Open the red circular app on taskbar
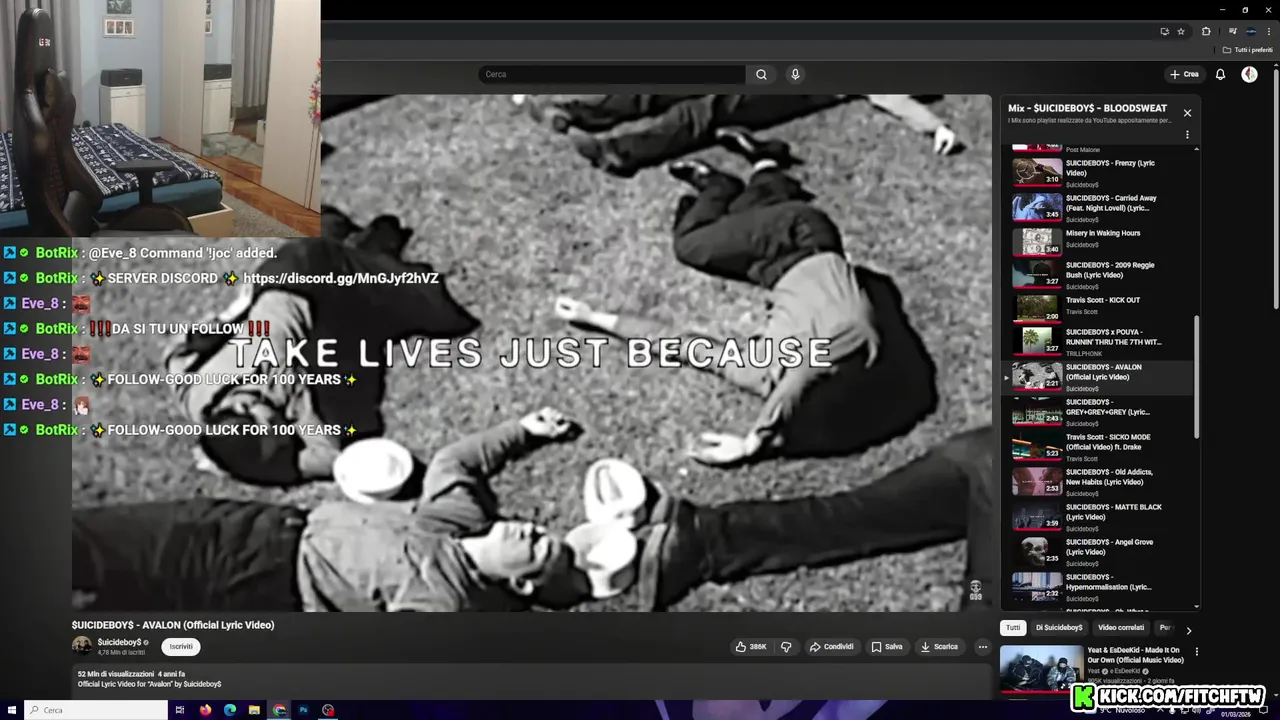1280x720 pixels. coord(328,710)
